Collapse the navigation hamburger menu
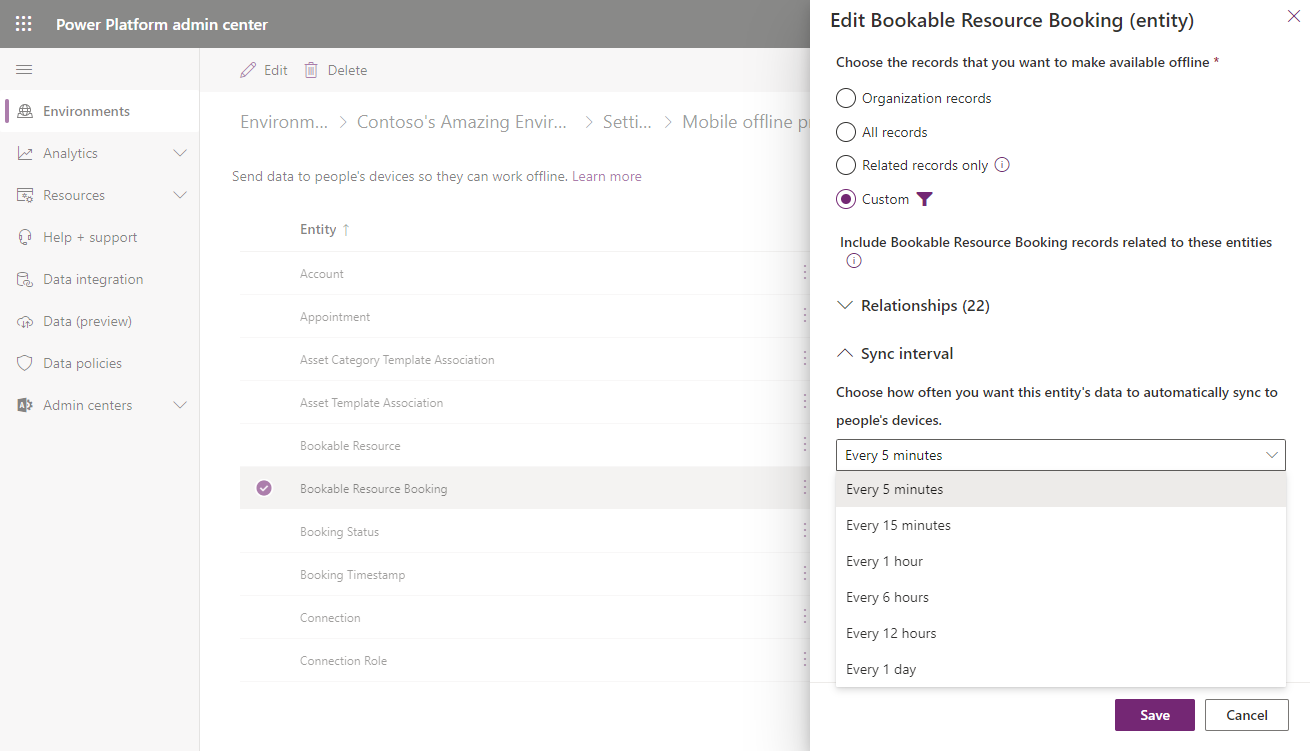Screen dimensions: 1310x751 pos(24,70)
